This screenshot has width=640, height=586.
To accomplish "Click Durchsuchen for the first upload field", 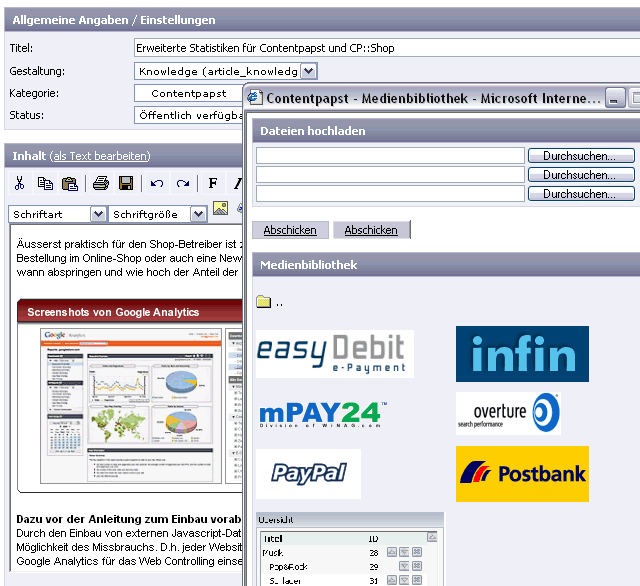I will [x=581, y=156].
